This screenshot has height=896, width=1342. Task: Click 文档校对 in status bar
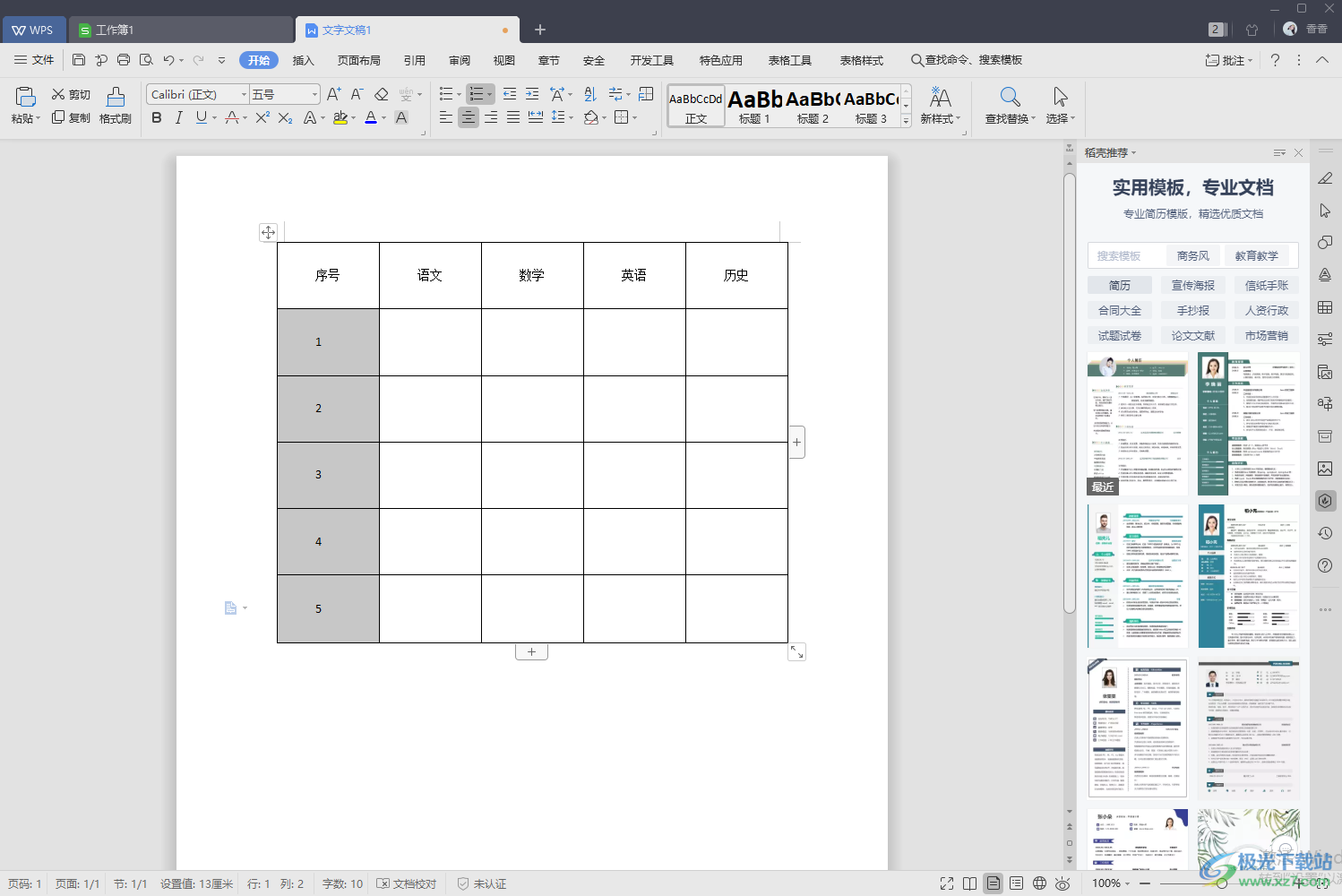(x=407, y=883)
